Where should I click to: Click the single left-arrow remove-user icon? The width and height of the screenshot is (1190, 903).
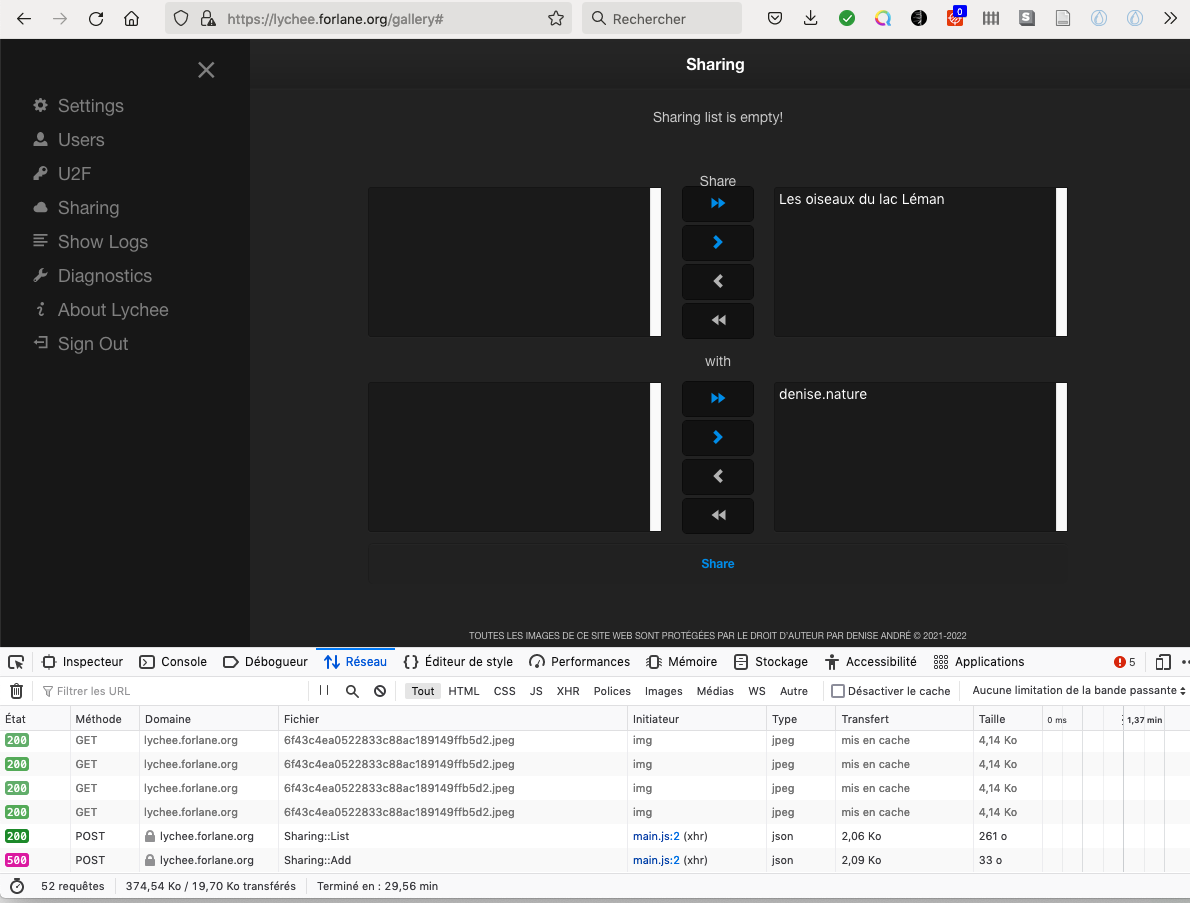pos(717,476)
